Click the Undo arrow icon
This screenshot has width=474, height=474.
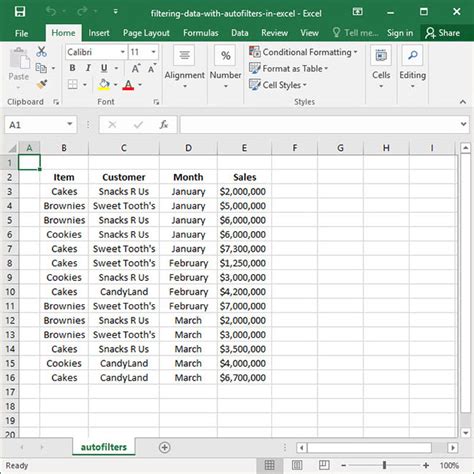tap(51, 12)
